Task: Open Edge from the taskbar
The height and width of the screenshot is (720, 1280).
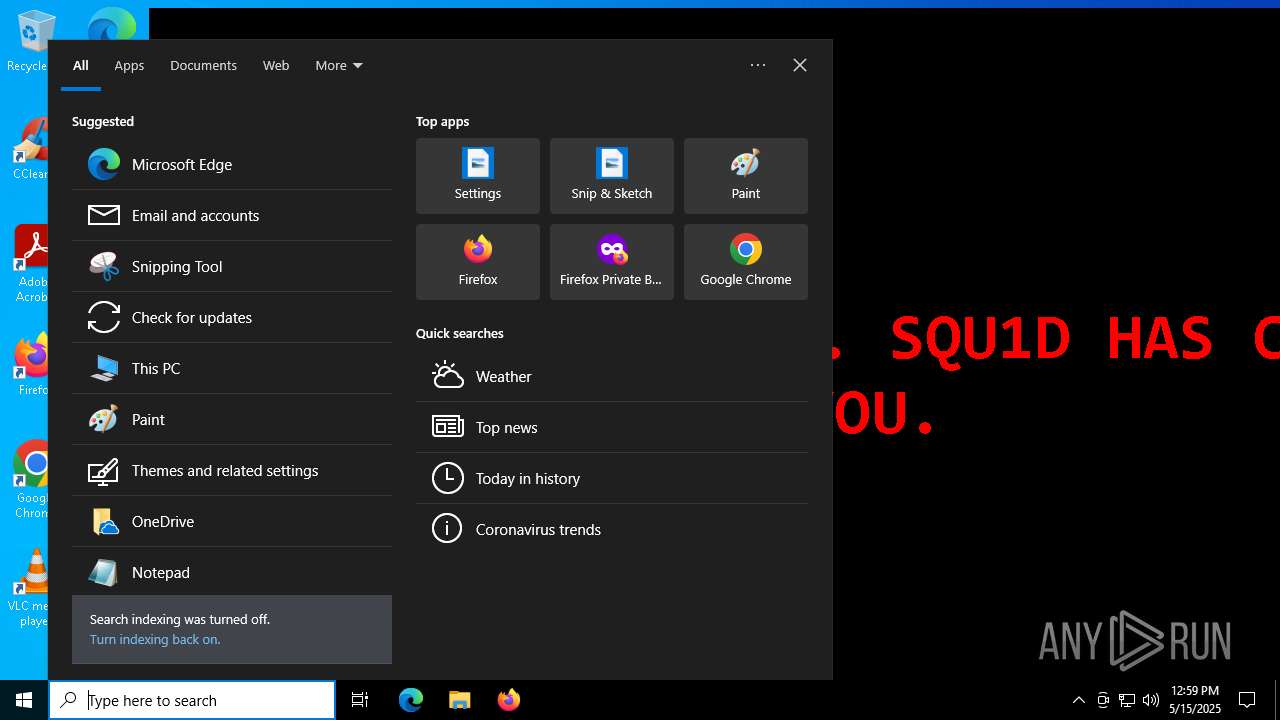Action: (x=411, y=700)
